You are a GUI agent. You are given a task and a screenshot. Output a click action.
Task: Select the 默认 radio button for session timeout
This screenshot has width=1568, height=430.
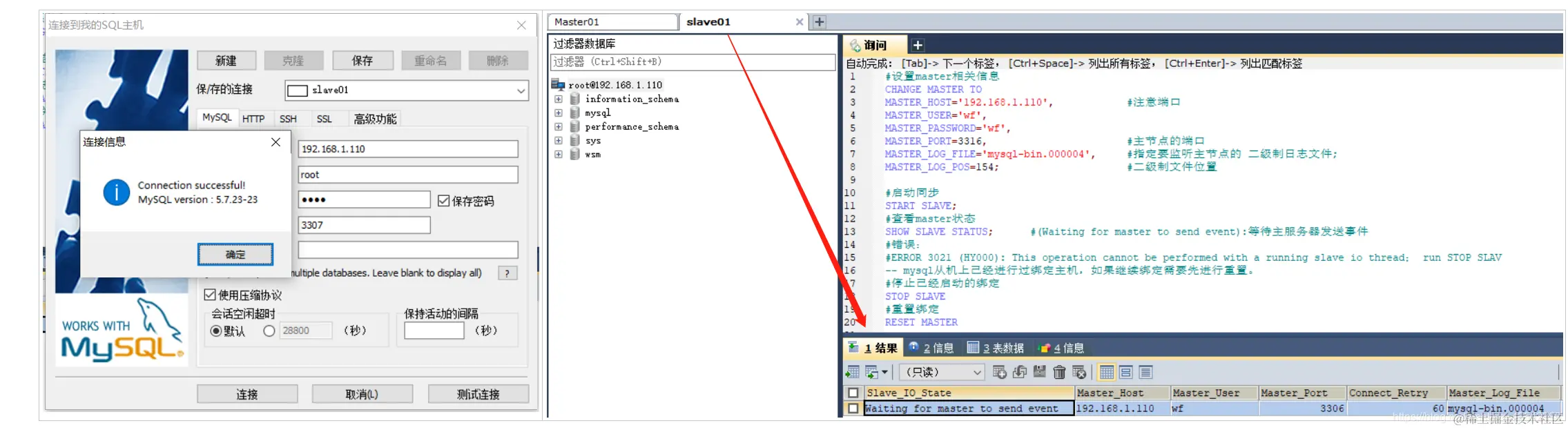coord(216,331)
